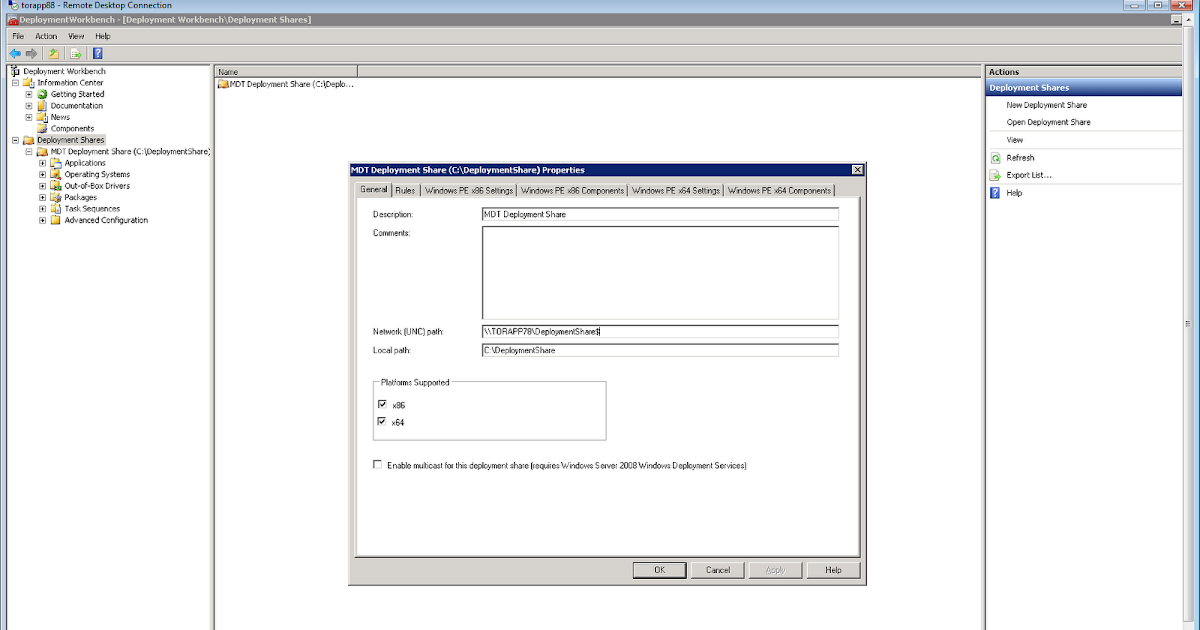Click the Back arrow in the toolbar
The image size is (1200, 630).
[14, 53]
